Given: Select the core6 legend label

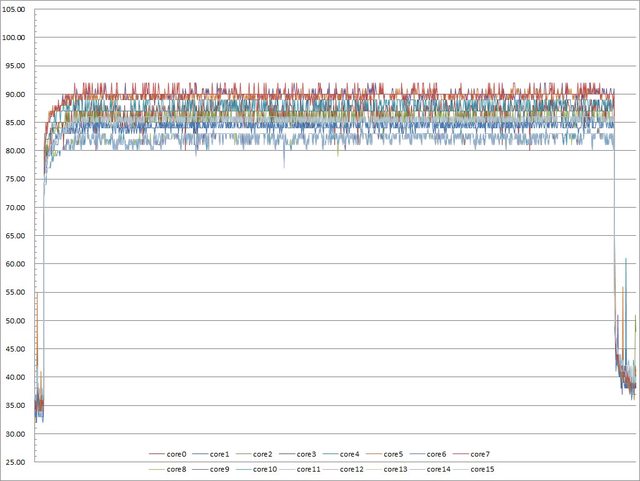Looking at the screenshot, I should click(x=439, y=454).
